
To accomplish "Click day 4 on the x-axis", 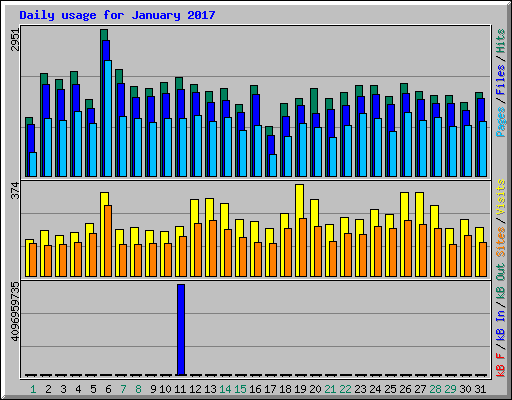I will 78,389.
